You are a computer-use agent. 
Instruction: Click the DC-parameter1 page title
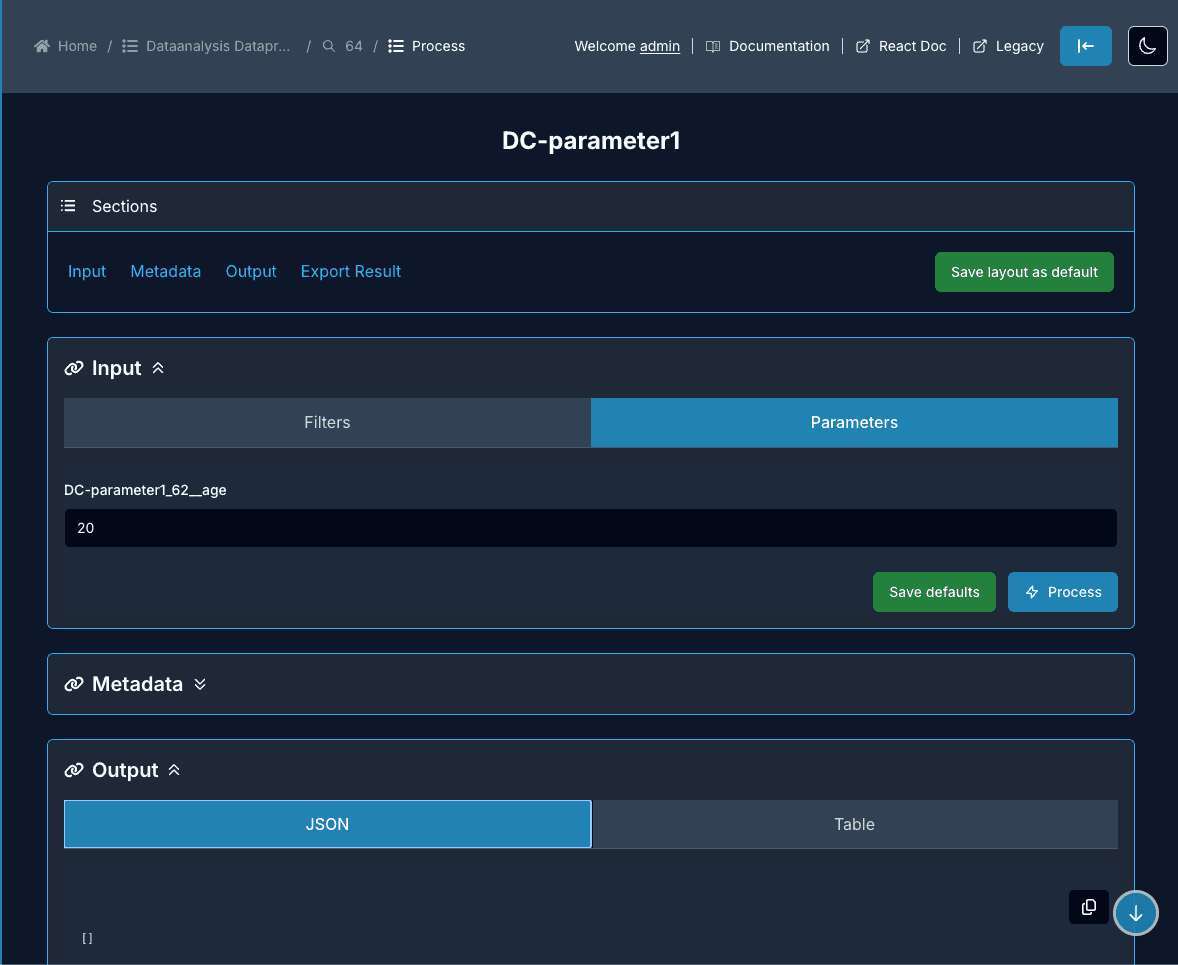point(591,141)
